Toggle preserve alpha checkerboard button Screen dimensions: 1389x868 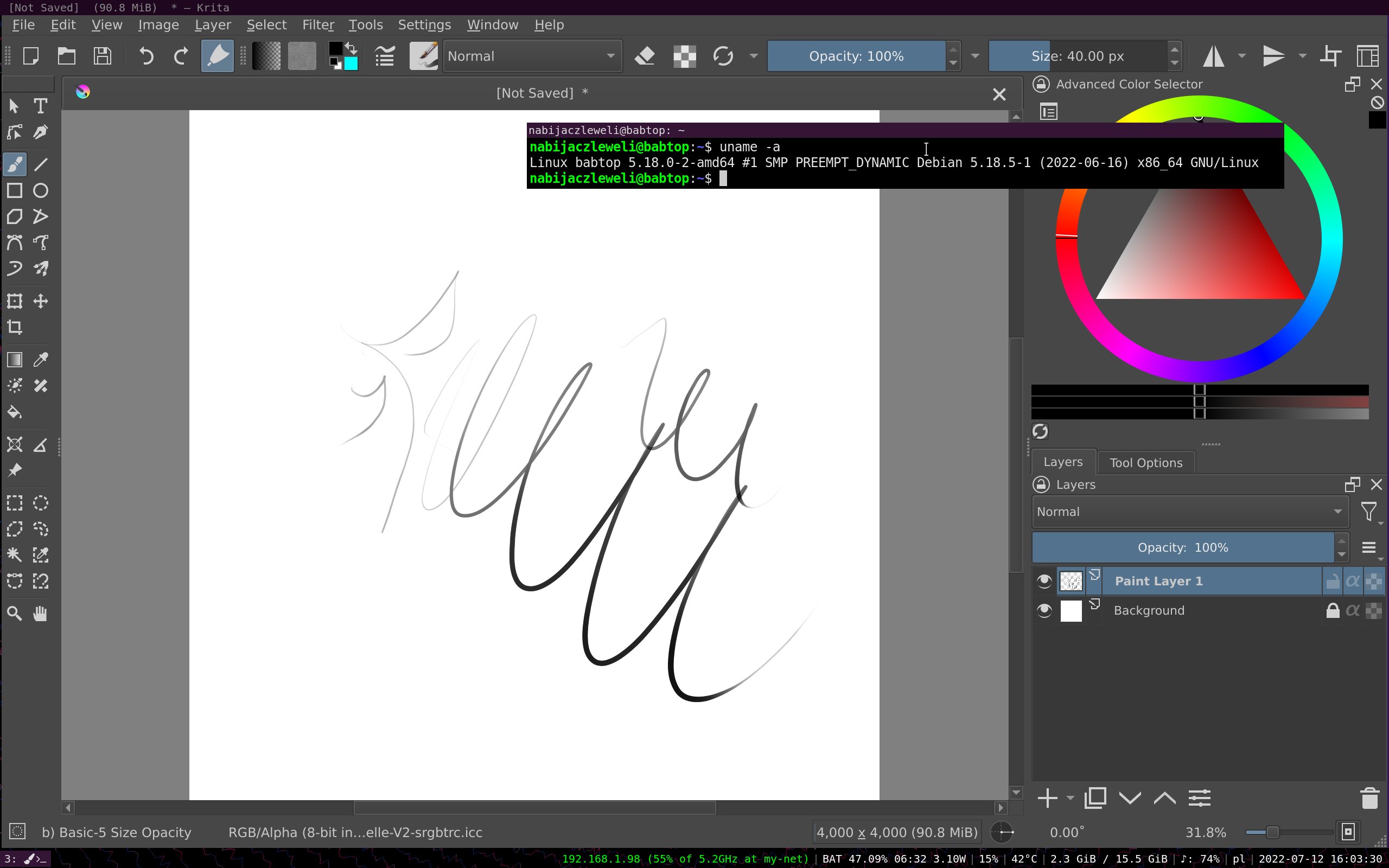click(x=684, y=56)
